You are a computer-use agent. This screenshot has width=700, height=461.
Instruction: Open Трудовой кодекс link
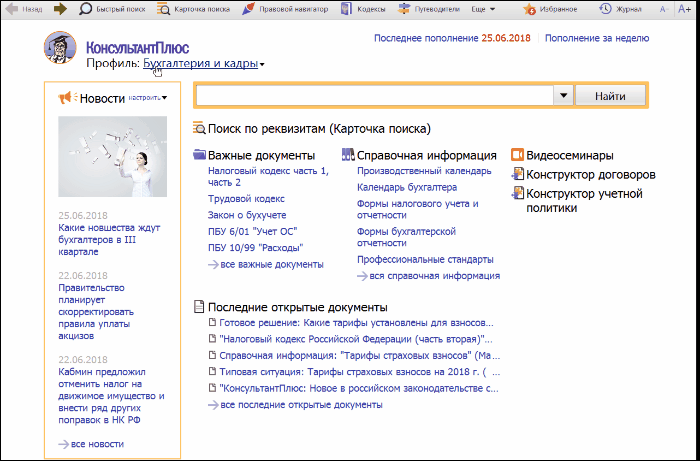(x=246, y=199)
